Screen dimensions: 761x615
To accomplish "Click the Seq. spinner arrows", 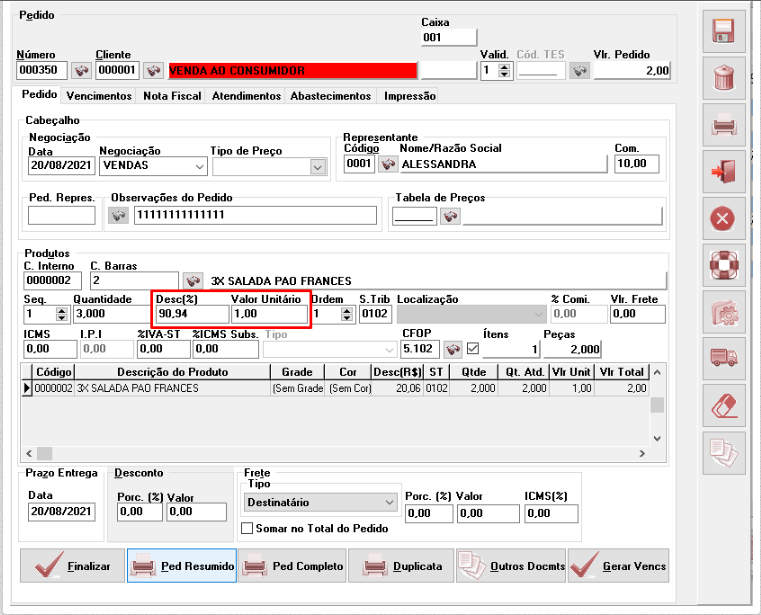I will 62,314.
